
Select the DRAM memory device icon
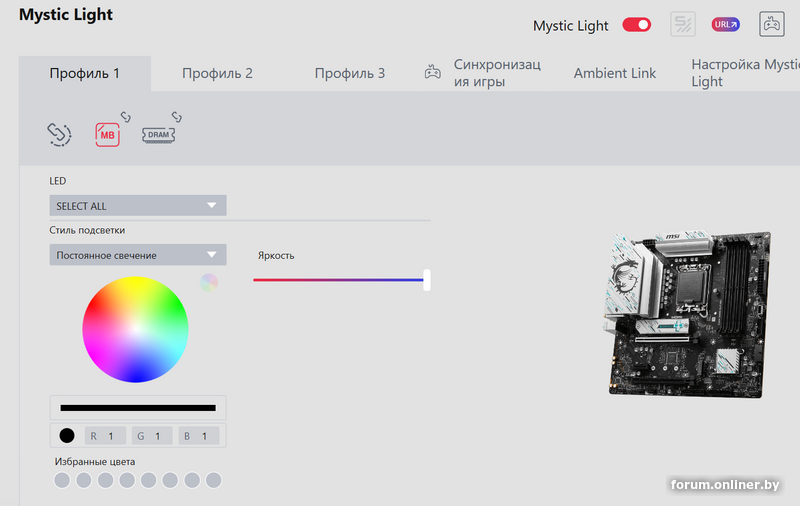tap(158, 133)
